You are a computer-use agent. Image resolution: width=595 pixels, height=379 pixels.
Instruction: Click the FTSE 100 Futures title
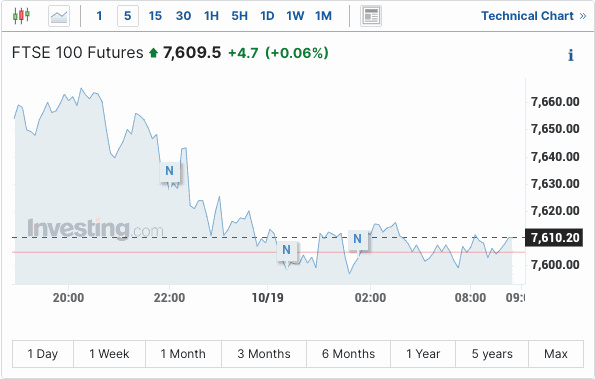pos(77,53)
